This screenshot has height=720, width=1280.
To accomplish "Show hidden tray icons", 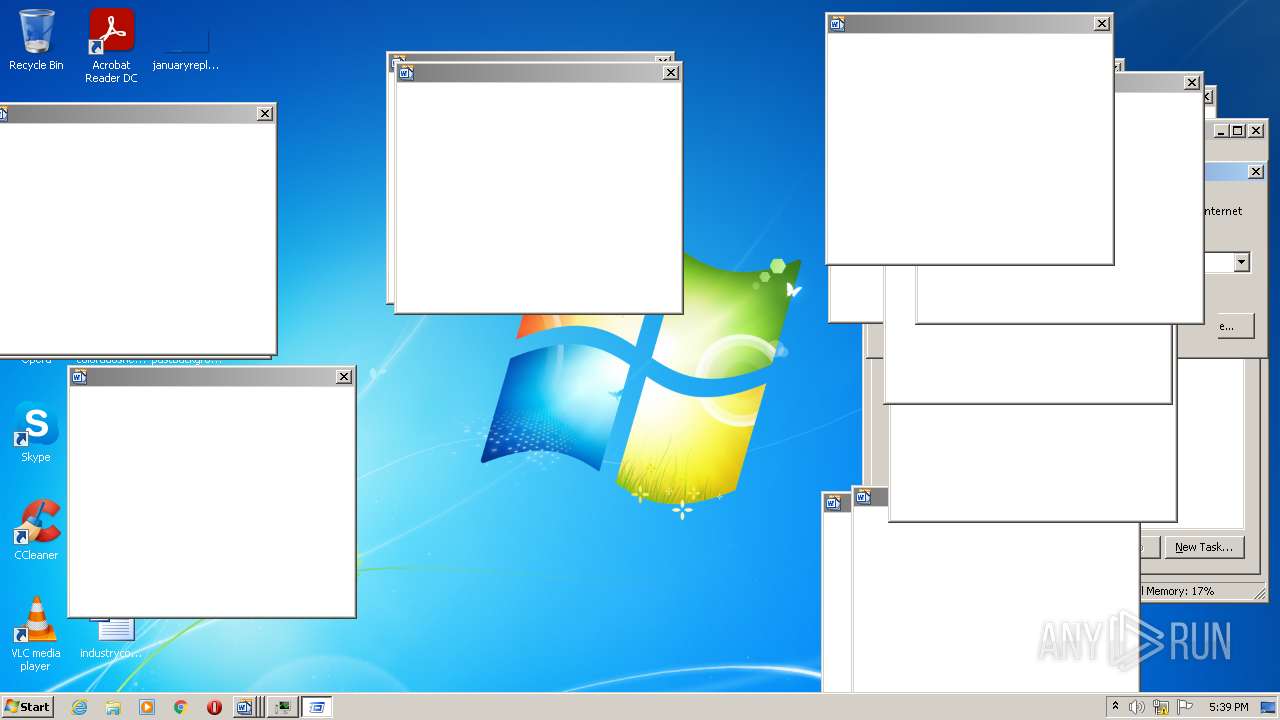I will coord(1116,707).
